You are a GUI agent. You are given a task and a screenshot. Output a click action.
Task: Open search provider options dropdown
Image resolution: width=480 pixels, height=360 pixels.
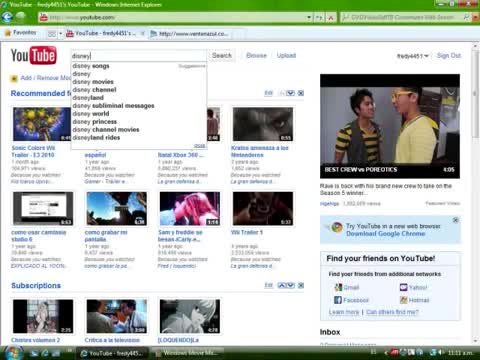(x=474, y=17)
